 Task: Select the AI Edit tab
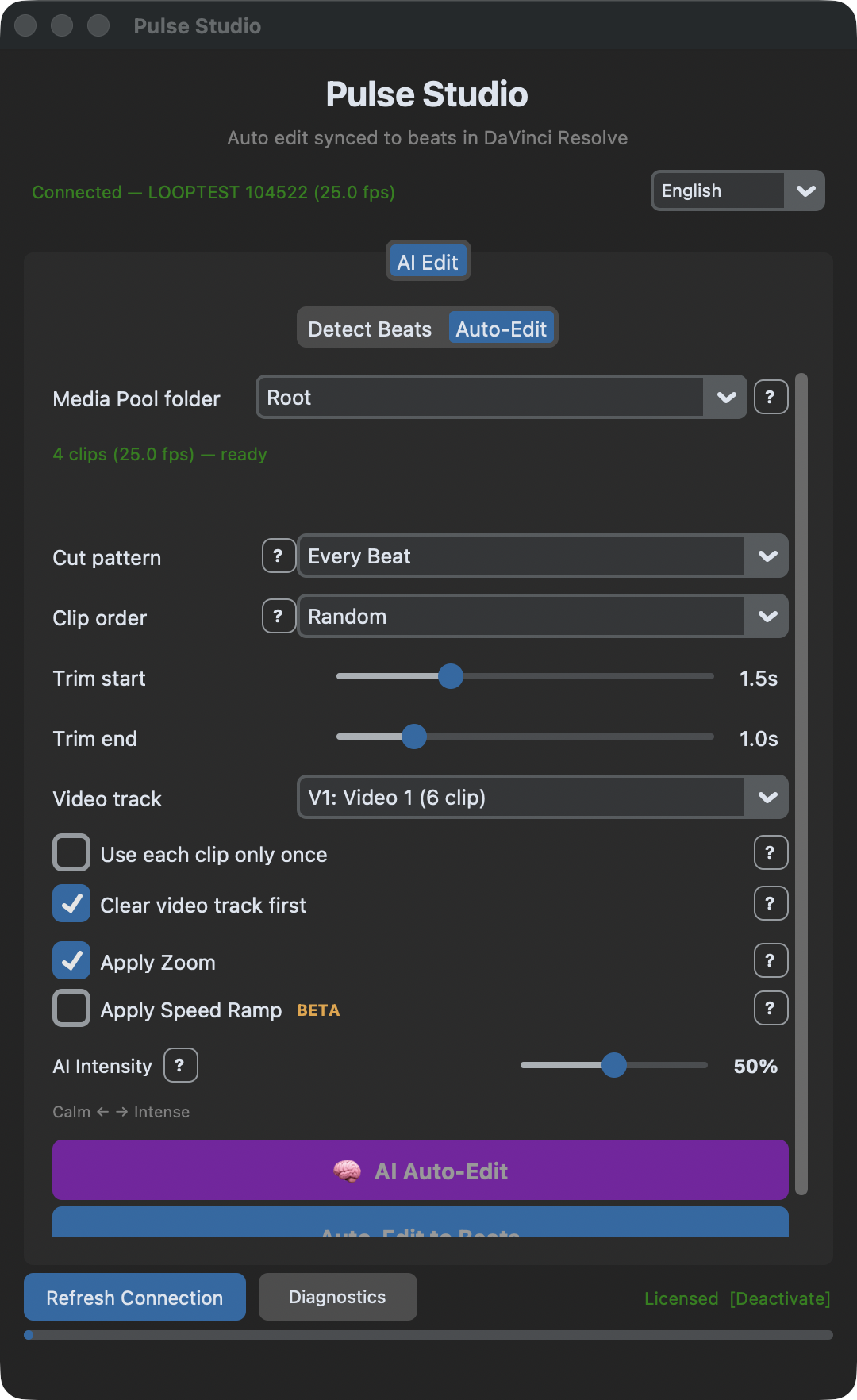[428, 261]
